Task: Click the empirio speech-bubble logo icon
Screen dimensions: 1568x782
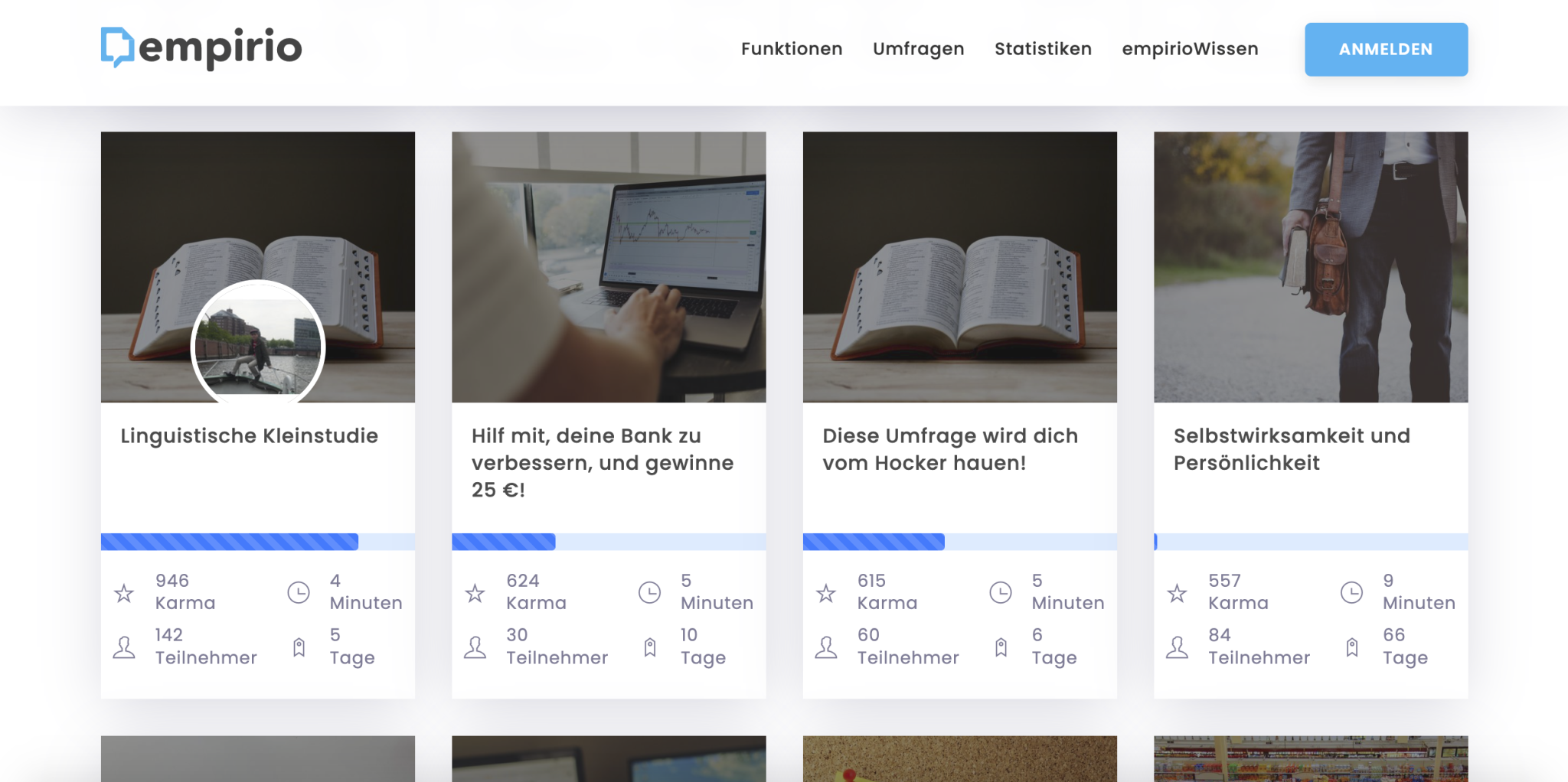Action: pos(119,47)
